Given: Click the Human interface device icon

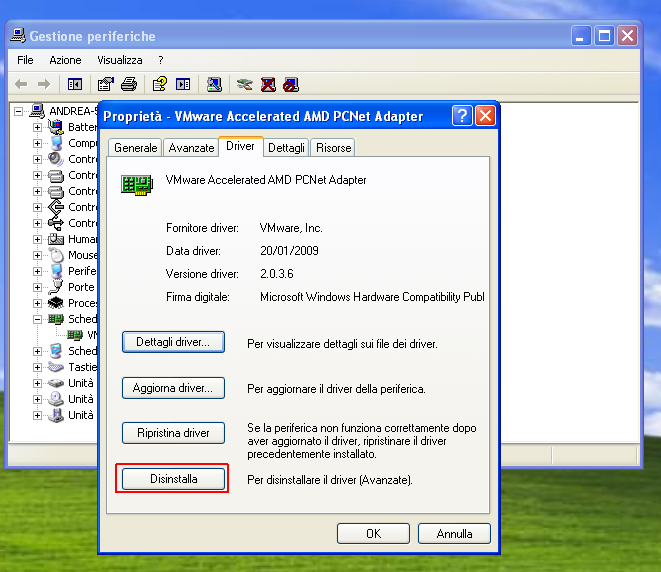Looking at the screenshot, I should click(56, 239).
